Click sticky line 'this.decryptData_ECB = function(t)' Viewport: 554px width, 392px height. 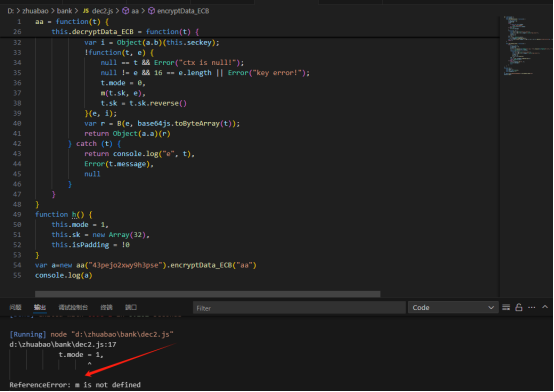(x=125, y=32)
